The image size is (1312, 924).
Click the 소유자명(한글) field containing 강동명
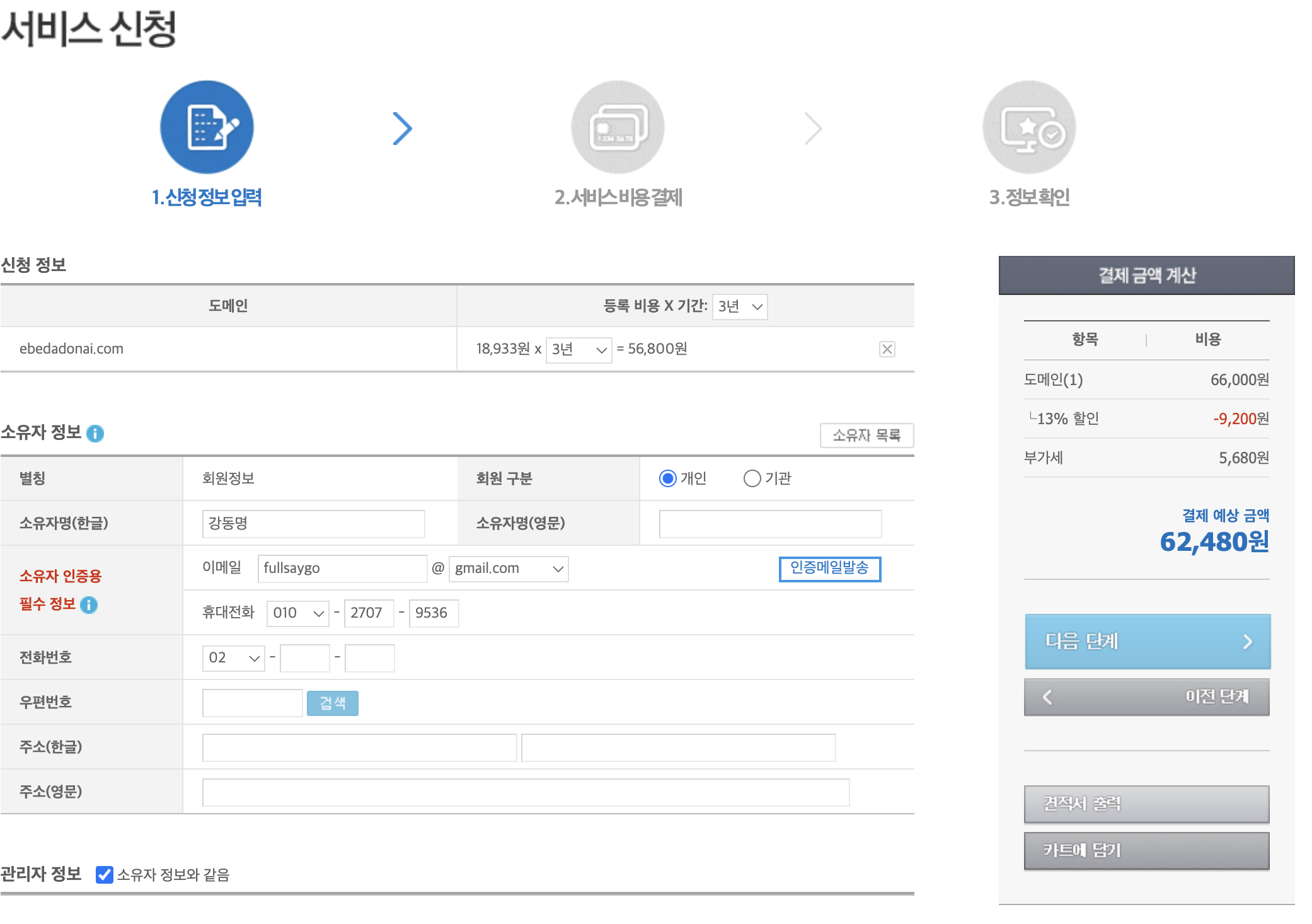[313, 524]
